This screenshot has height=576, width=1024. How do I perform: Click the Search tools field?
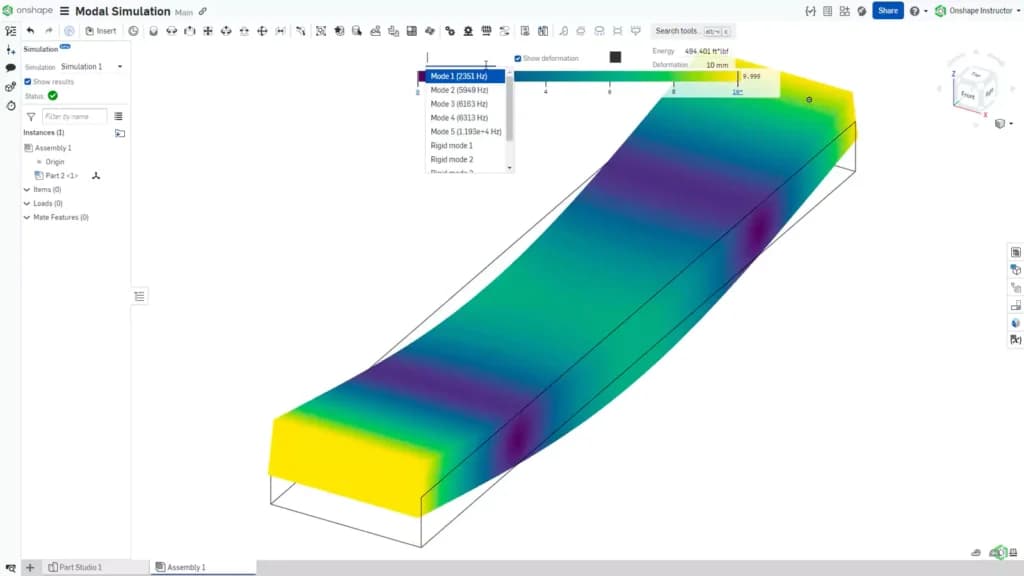point(692,31)
